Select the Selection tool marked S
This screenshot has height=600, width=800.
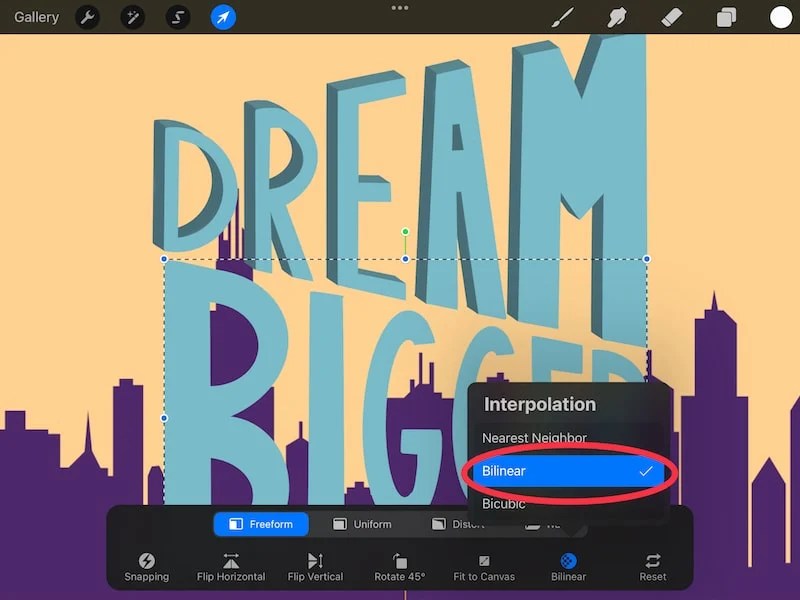(178, 17)
